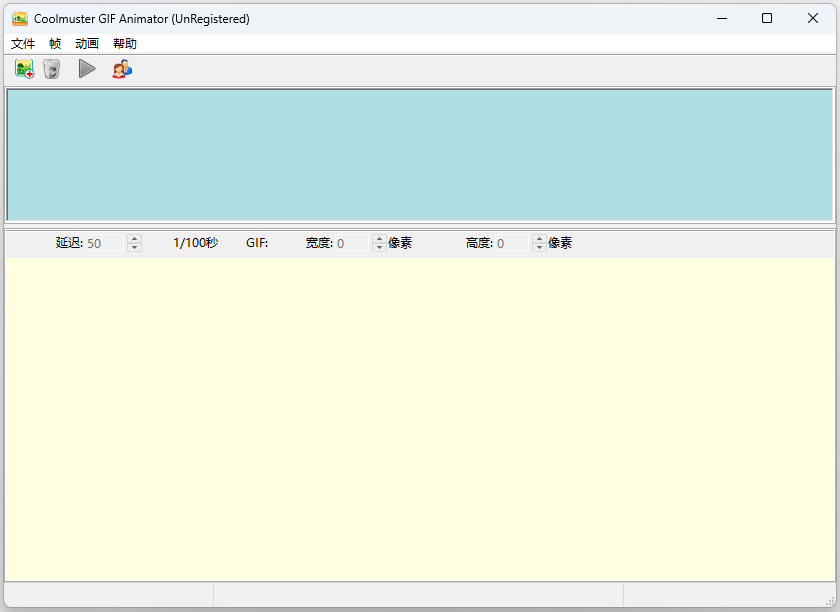Click the Coolmuster GIF Animator title bar icon
Screen dimensions: 840x612
click(20, 18)
